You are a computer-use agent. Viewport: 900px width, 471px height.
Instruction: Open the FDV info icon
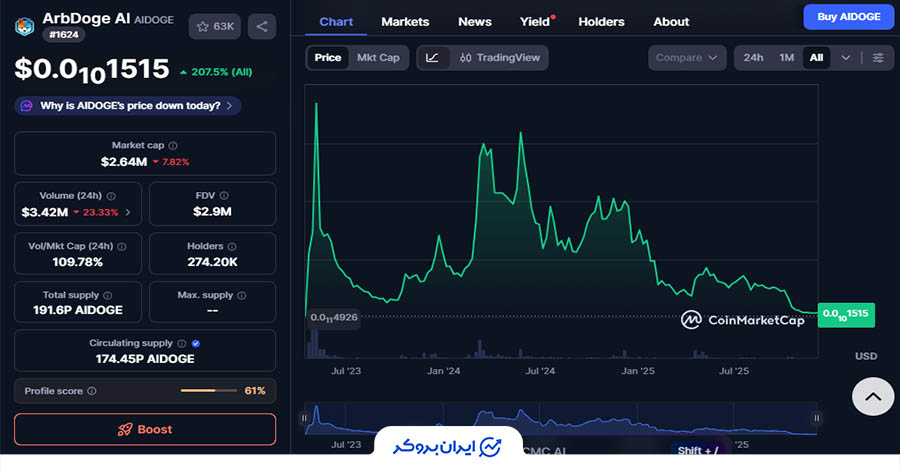tap(224, 196)
